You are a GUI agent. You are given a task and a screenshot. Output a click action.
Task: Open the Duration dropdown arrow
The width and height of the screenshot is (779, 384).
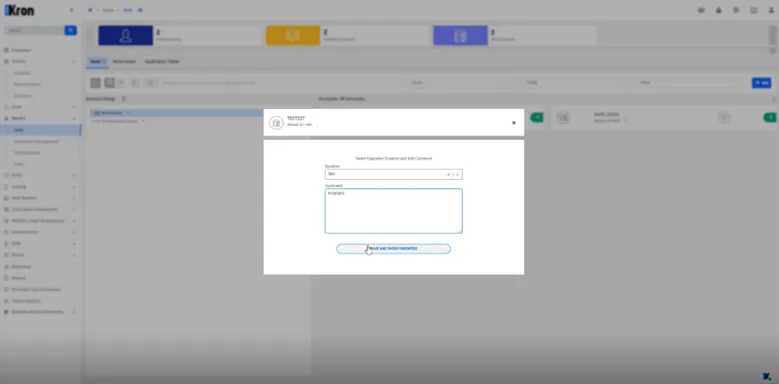click(x=458, y=174)
